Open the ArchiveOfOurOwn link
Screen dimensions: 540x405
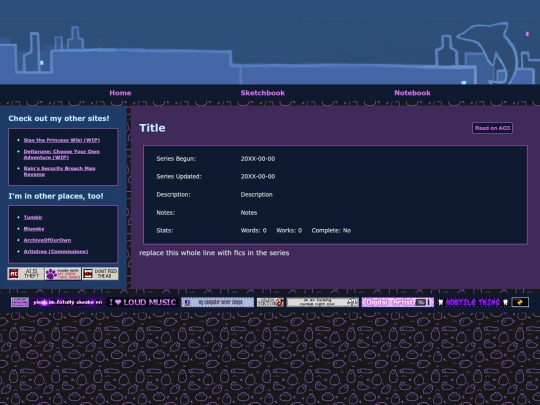click(47, 240)
